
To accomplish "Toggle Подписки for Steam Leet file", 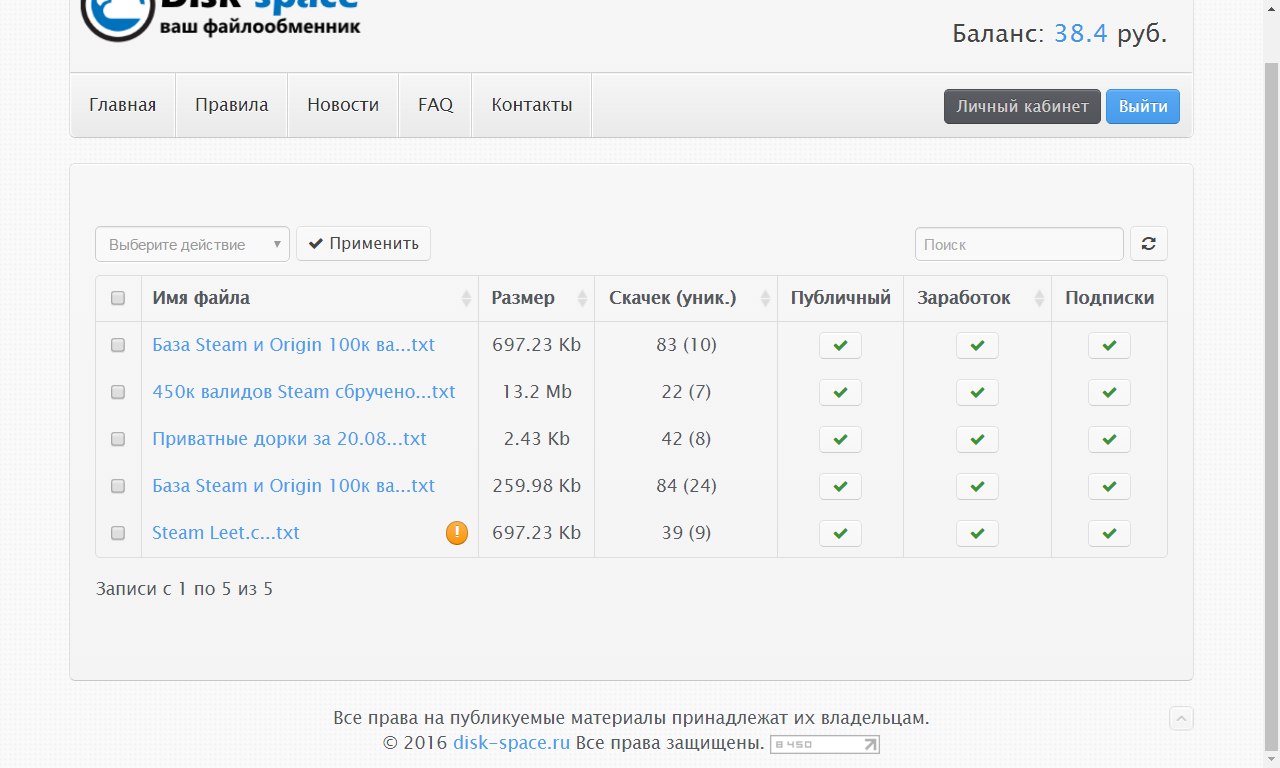I will (1109, 534).
